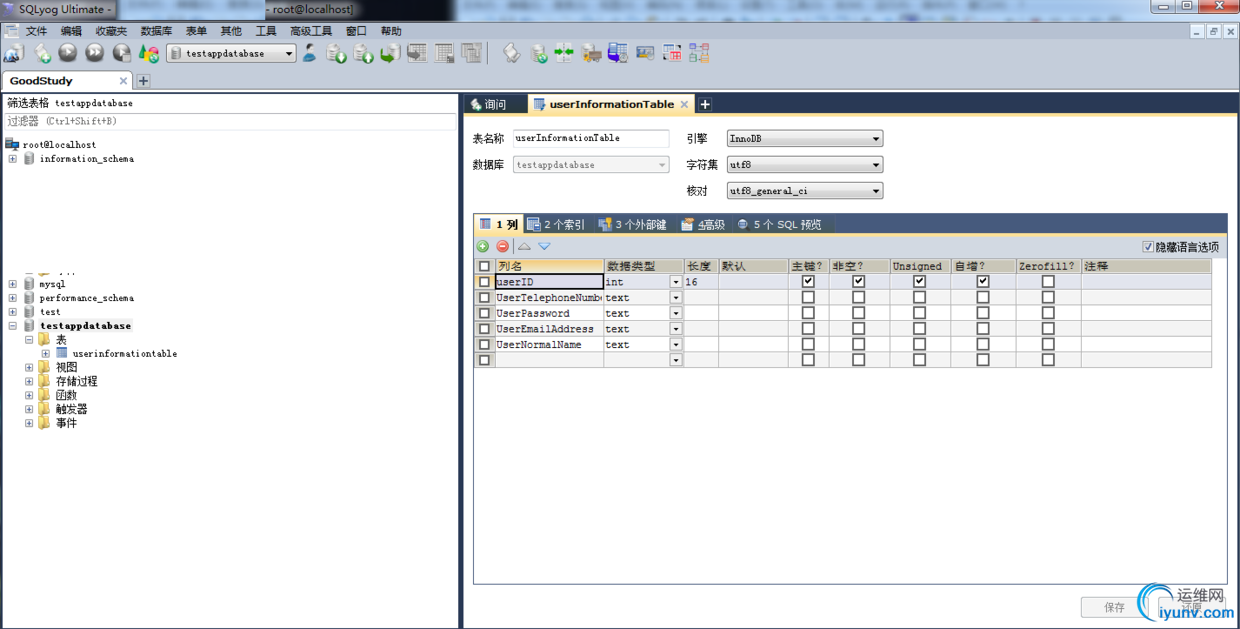The image size is (1240, 629).
Task: Close the userInformationTable tab
Action: pos(685,104)
